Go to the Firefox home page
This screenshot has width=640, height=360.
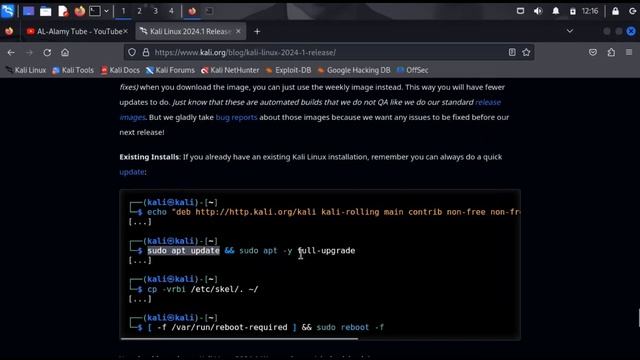(x=65, y=52)
